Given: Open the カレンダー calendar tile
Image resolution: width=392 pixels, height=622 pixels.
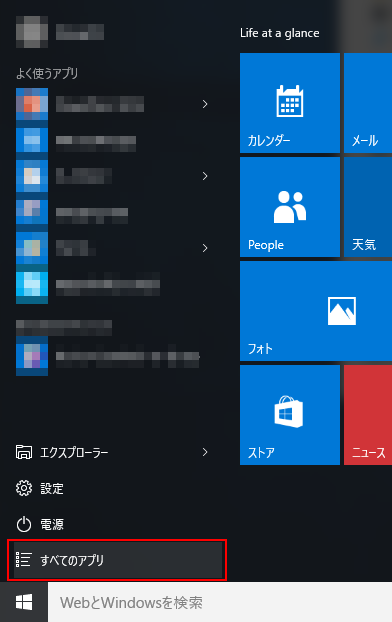Looking at the screenshot, I should pyautogui.click(x=290, y=103).
